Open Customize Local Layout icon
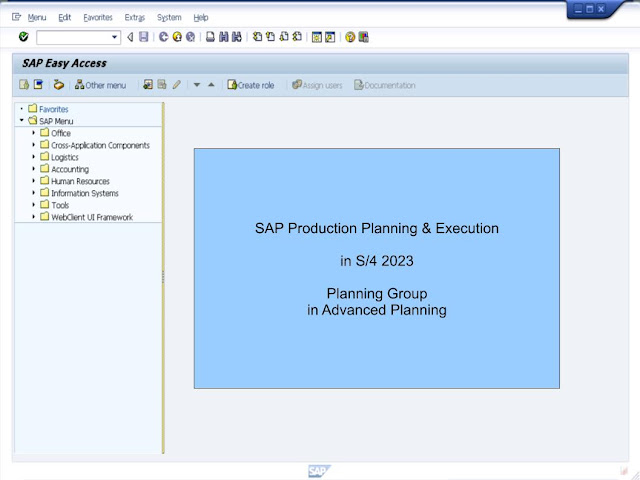Viewport: 640px width, 480px height. [363, 37]
